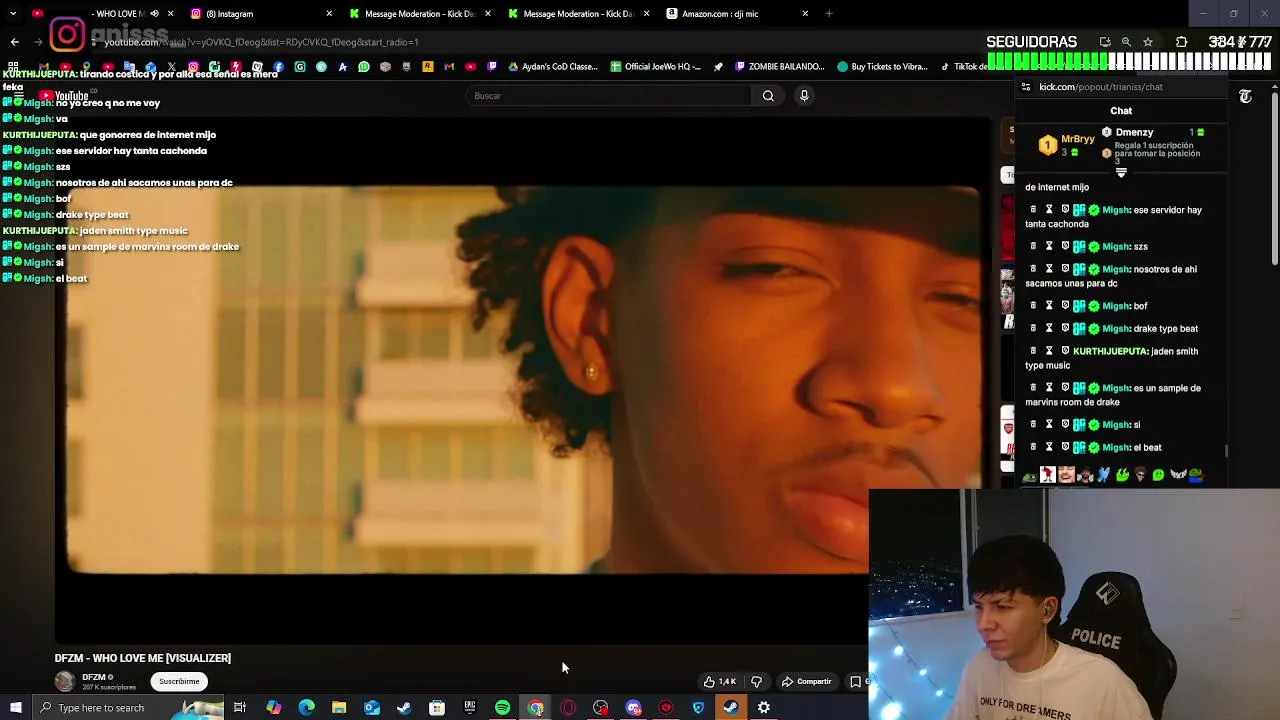The height and width of the screenshot is (720, 1280).
Task: Bookmark page with the star icon
Action: point(1148,42)
